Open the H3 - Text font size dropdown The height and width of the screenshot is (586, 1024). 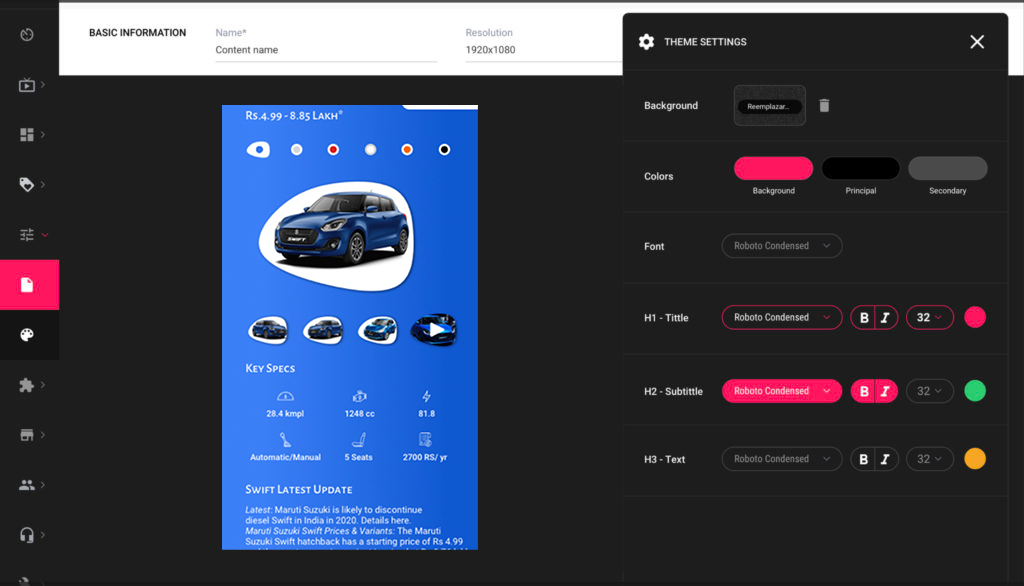(x=929, y=459)
